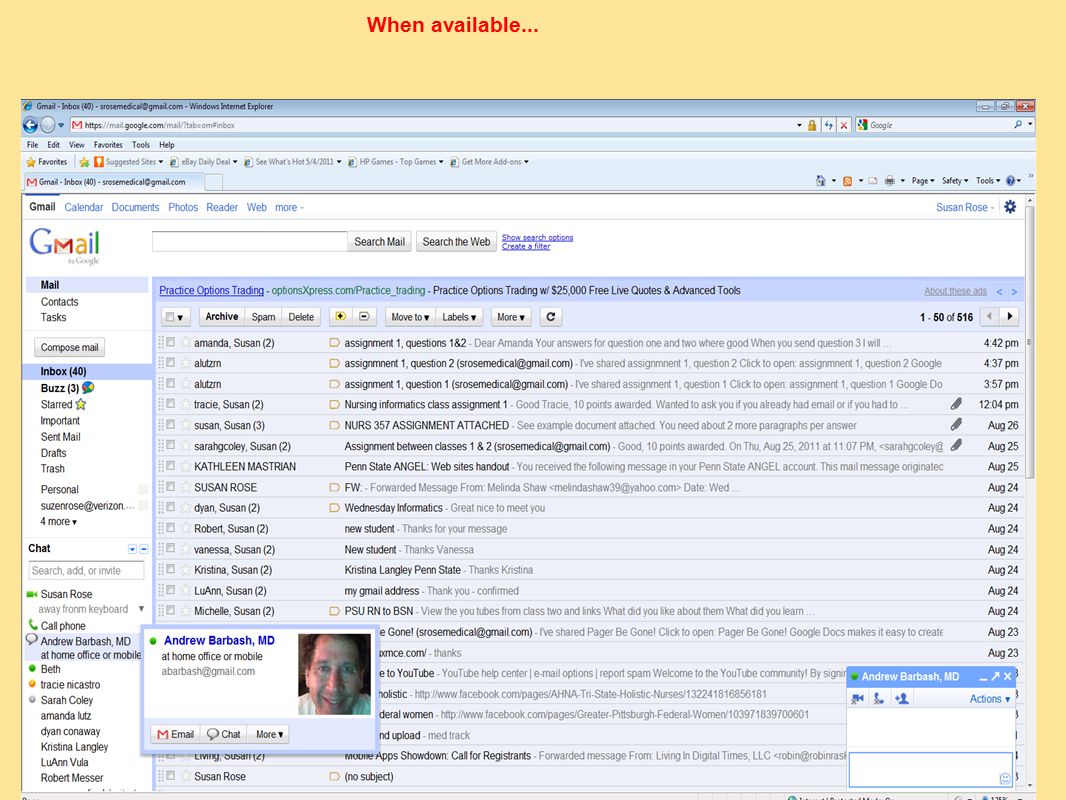Screen dimensions: 1066x800
Task: Open the Labels dropdown
Action: 459,317
